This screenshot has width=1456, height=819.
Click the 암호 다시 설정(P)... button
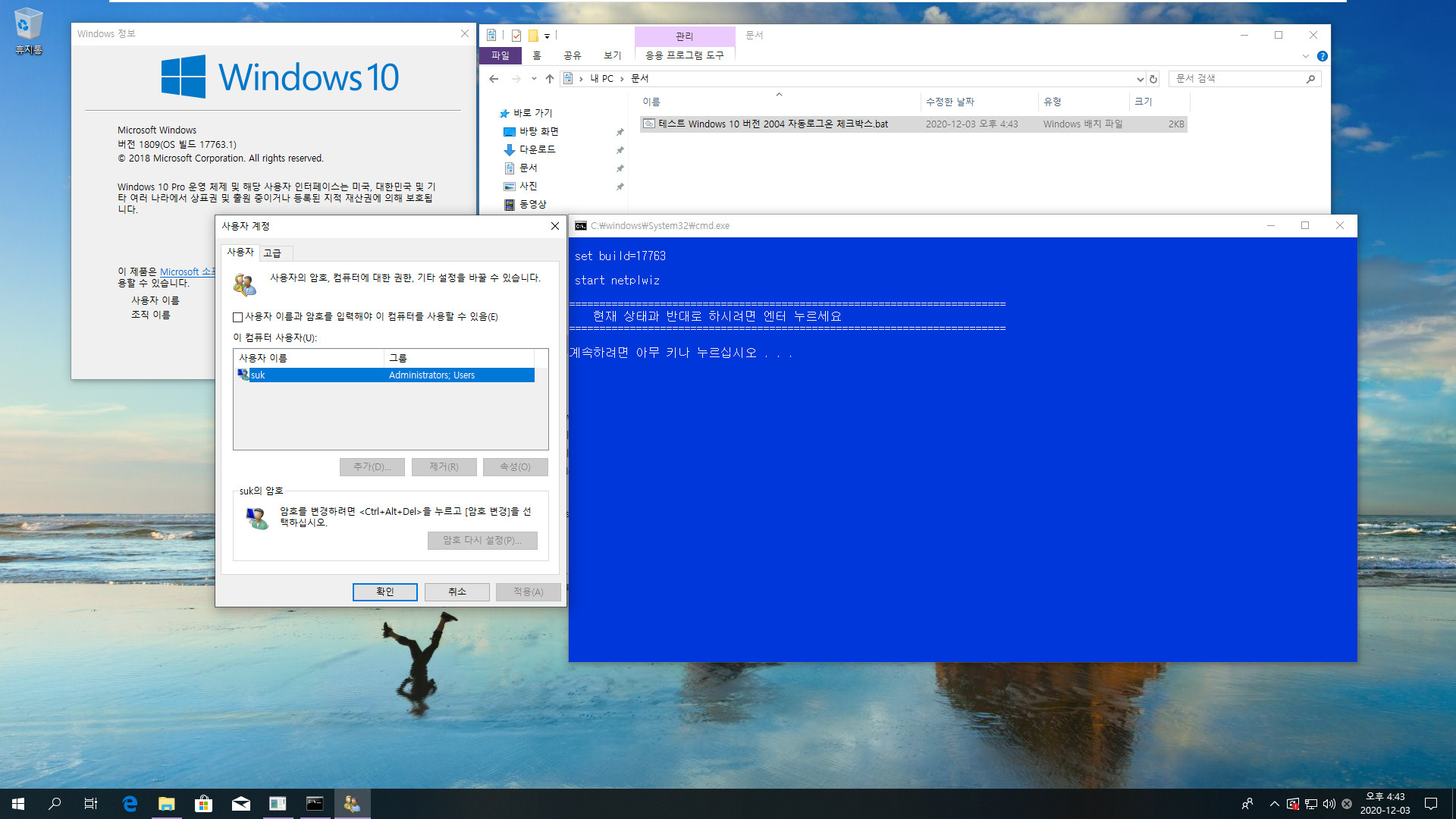(482, 541)
